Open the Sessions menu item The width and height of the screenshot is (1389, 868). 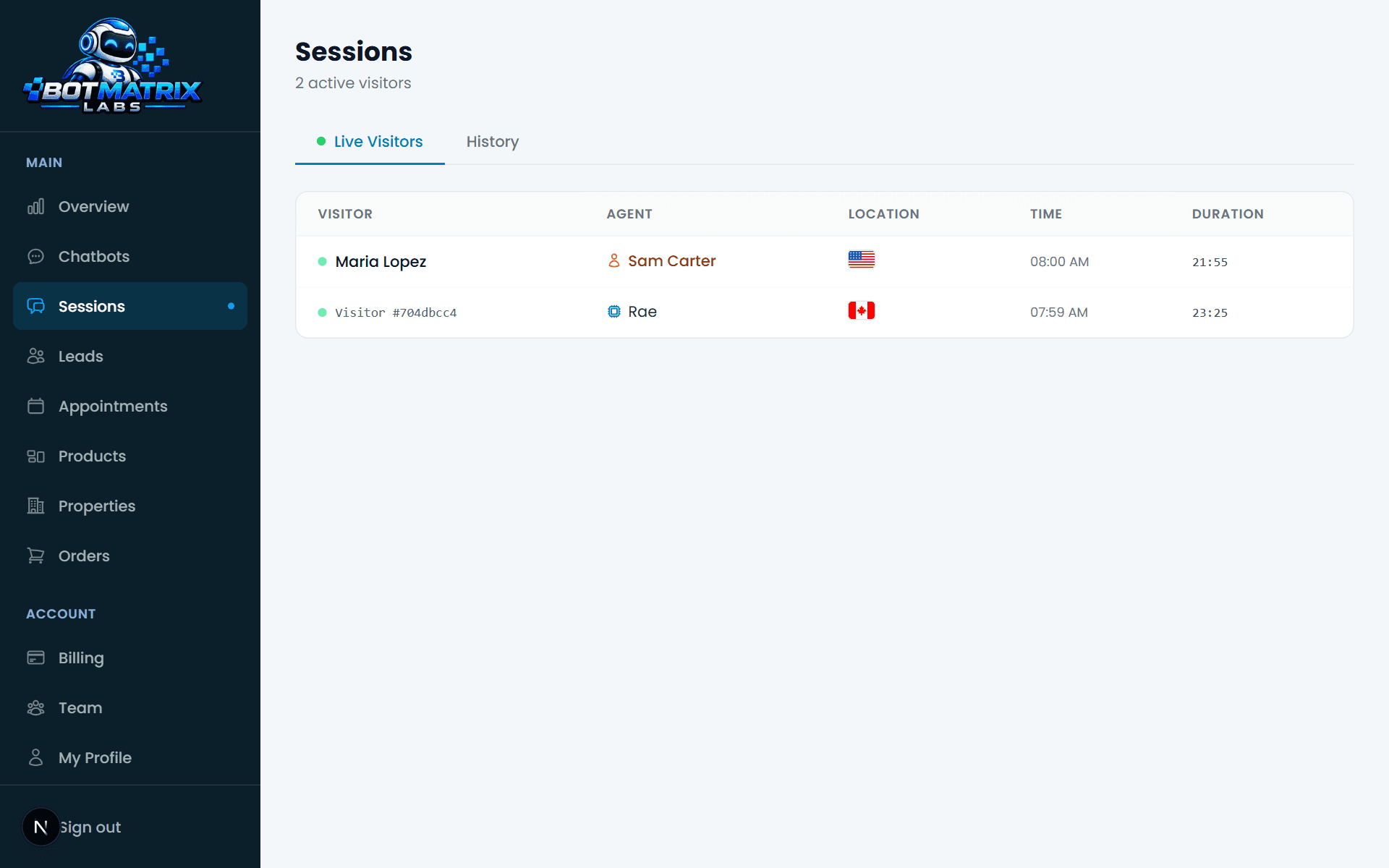pos(130,307)
